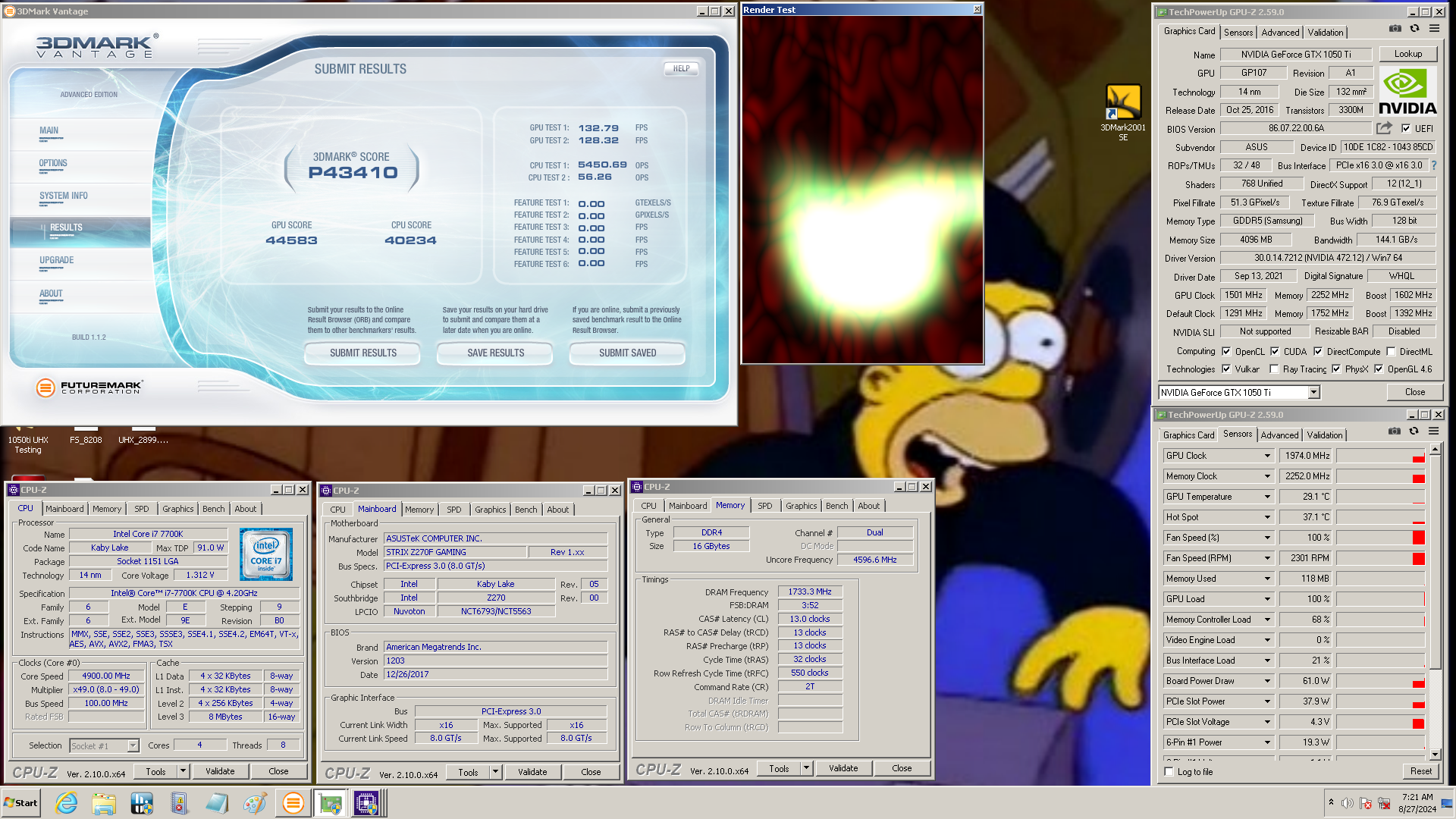Show hidden system tray icons

1331,802
